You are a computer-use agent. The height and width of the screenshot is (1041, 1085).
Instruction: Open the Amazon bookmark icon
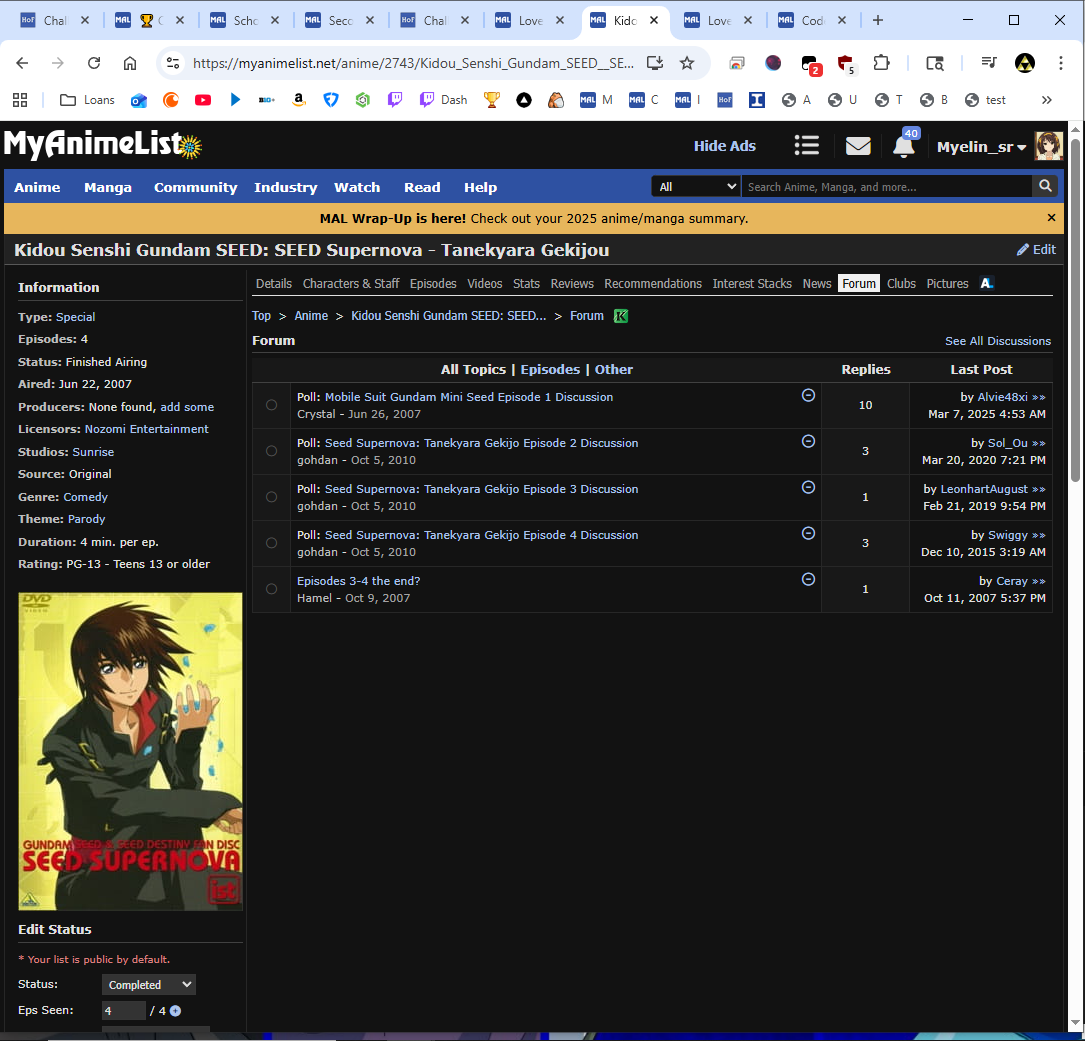coord(299,100)
